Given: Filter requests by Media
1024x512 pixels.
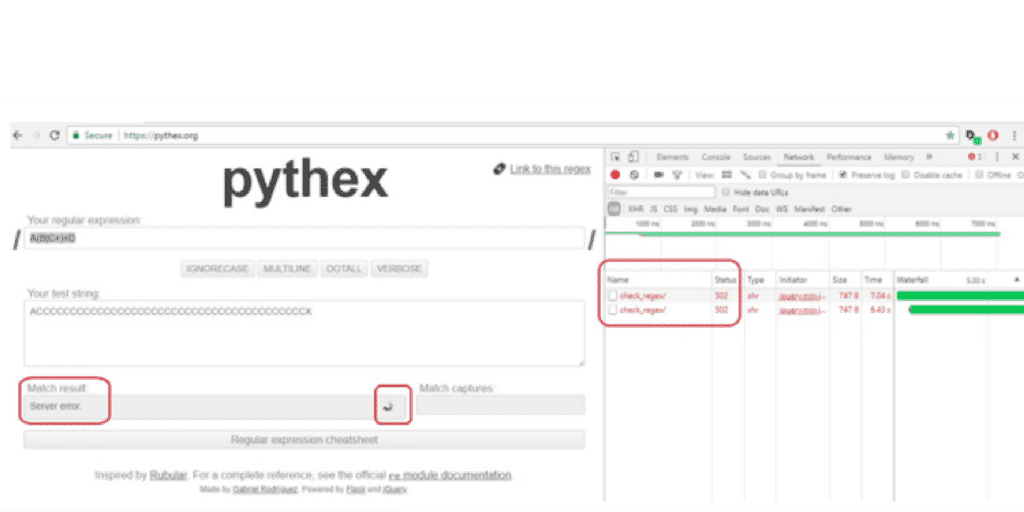Looking at the screenshot, I should 715,210.
